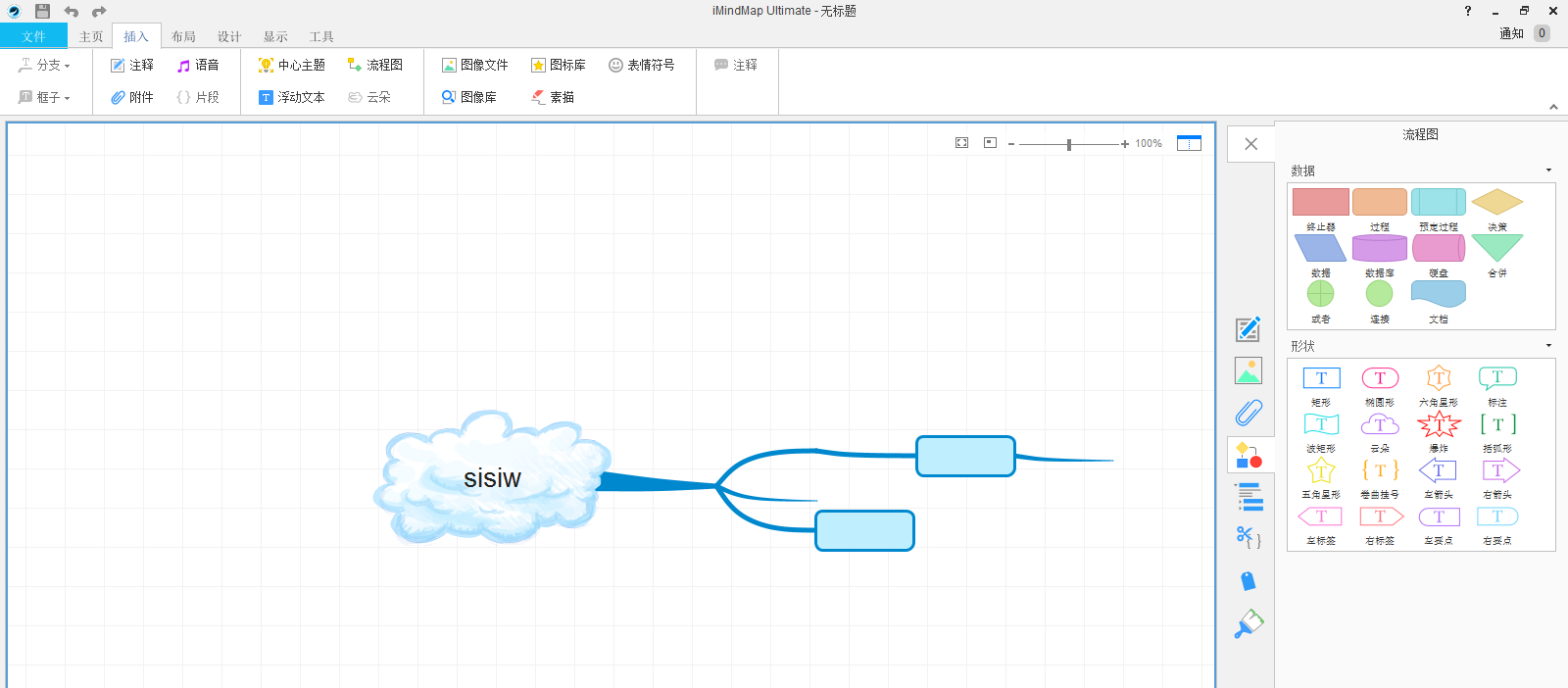Viewport: 1568px width, 688px height.
Task: Insert a 云朵 cloud
Action: click(x=369, y=97)
